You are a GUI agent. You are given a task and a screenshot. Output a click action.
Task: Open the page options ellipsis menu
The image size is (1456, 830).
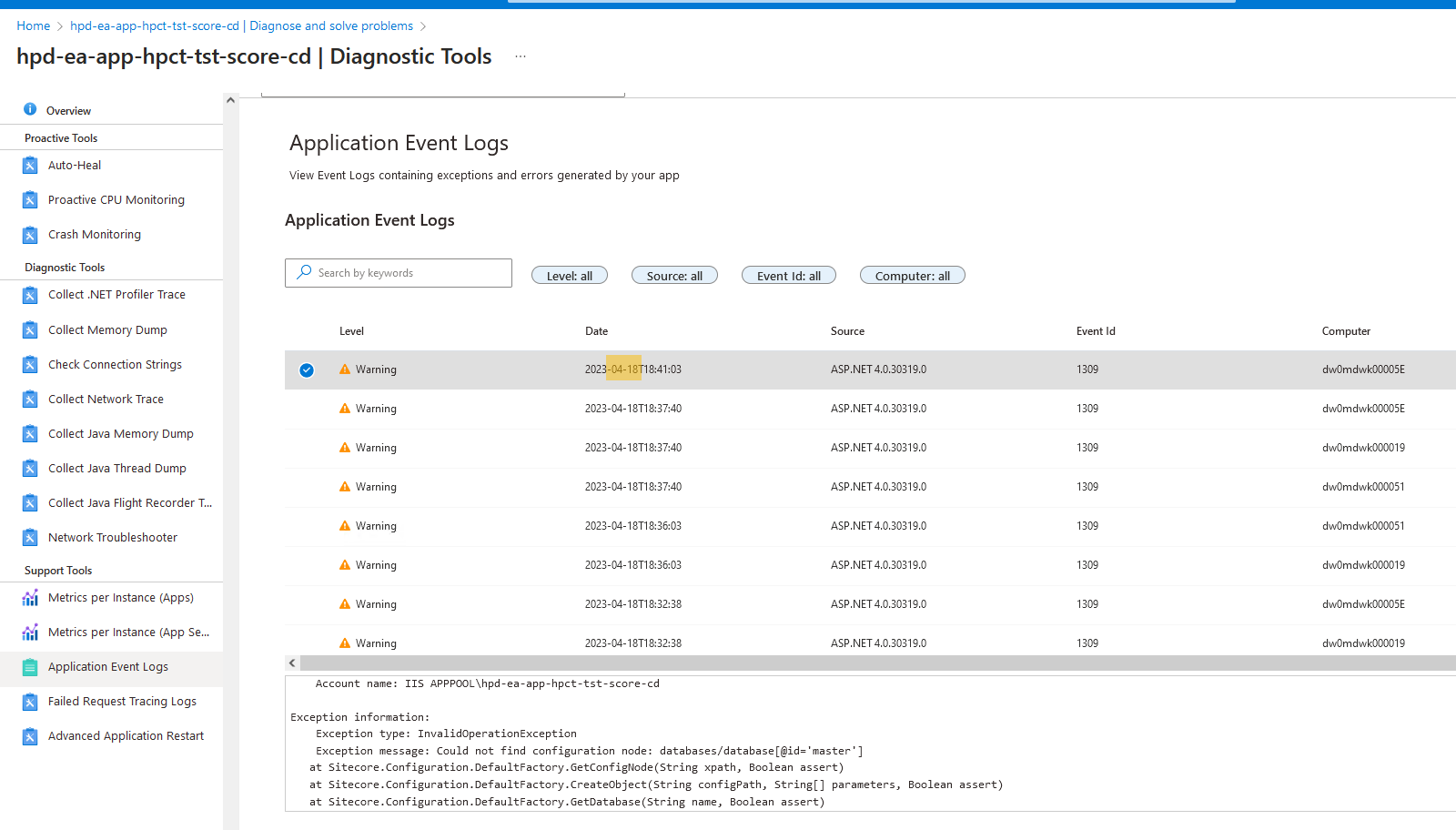point(520,56)
